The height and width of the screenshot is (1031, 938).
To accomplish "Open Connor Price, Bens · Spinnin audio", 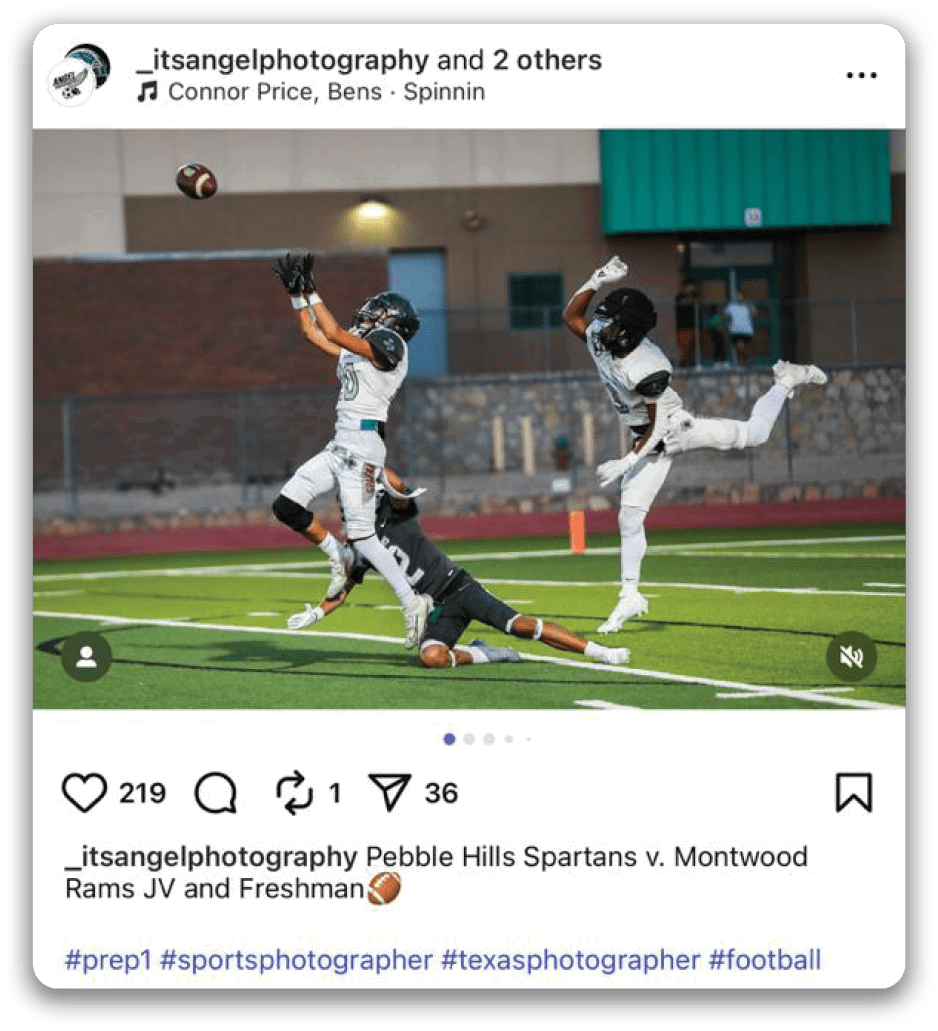I will [327, 91].
